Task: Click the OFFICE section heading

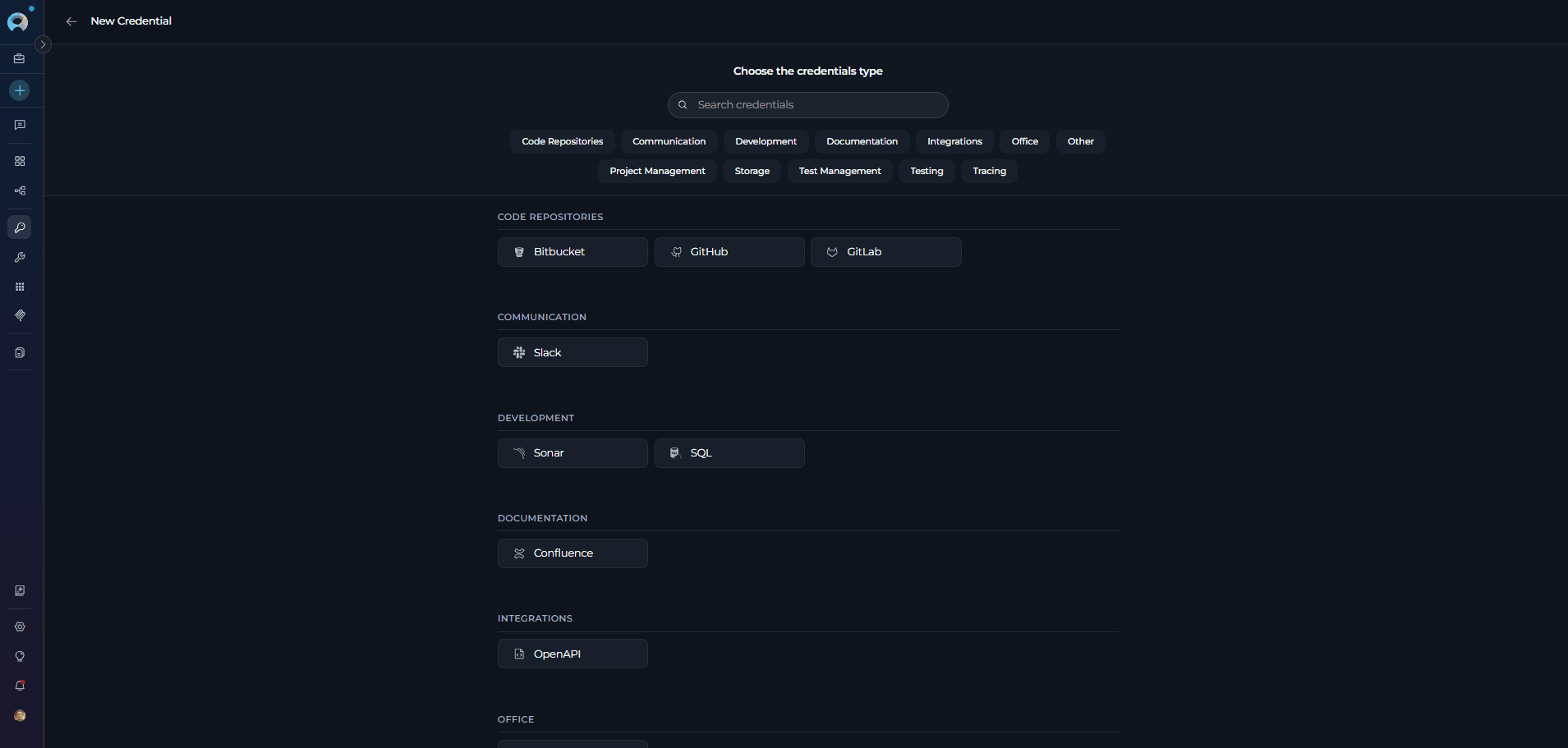Action: [x=516, y=719]
